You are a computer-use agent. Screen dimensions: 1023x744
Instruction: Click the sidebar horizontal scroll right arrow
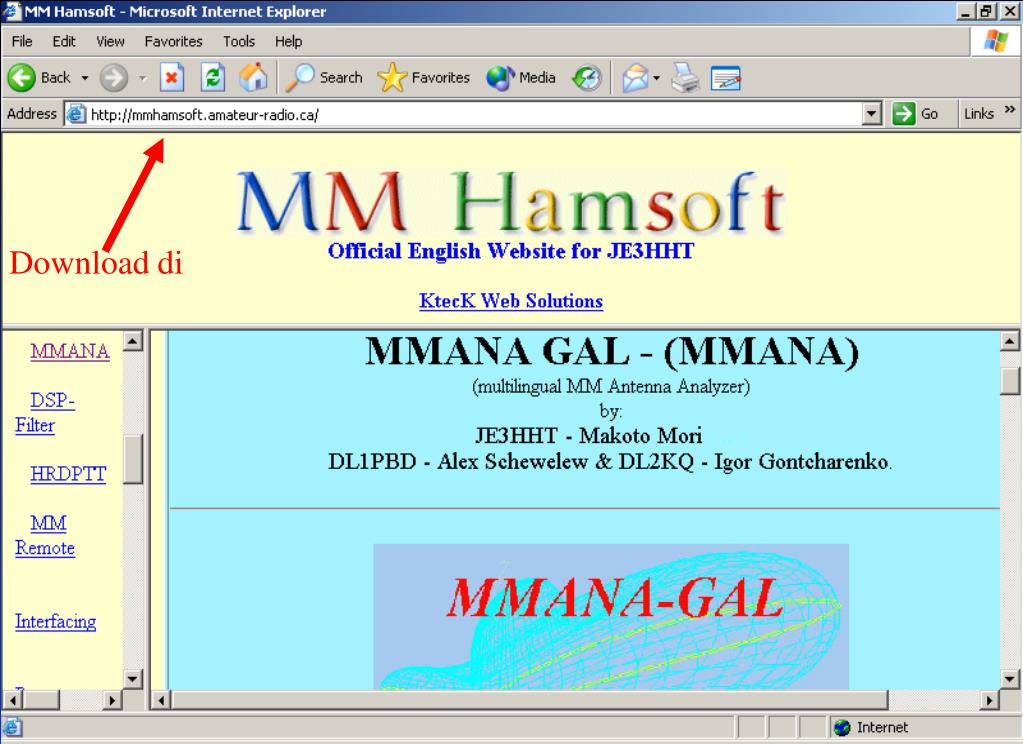(x=113, y=700)
